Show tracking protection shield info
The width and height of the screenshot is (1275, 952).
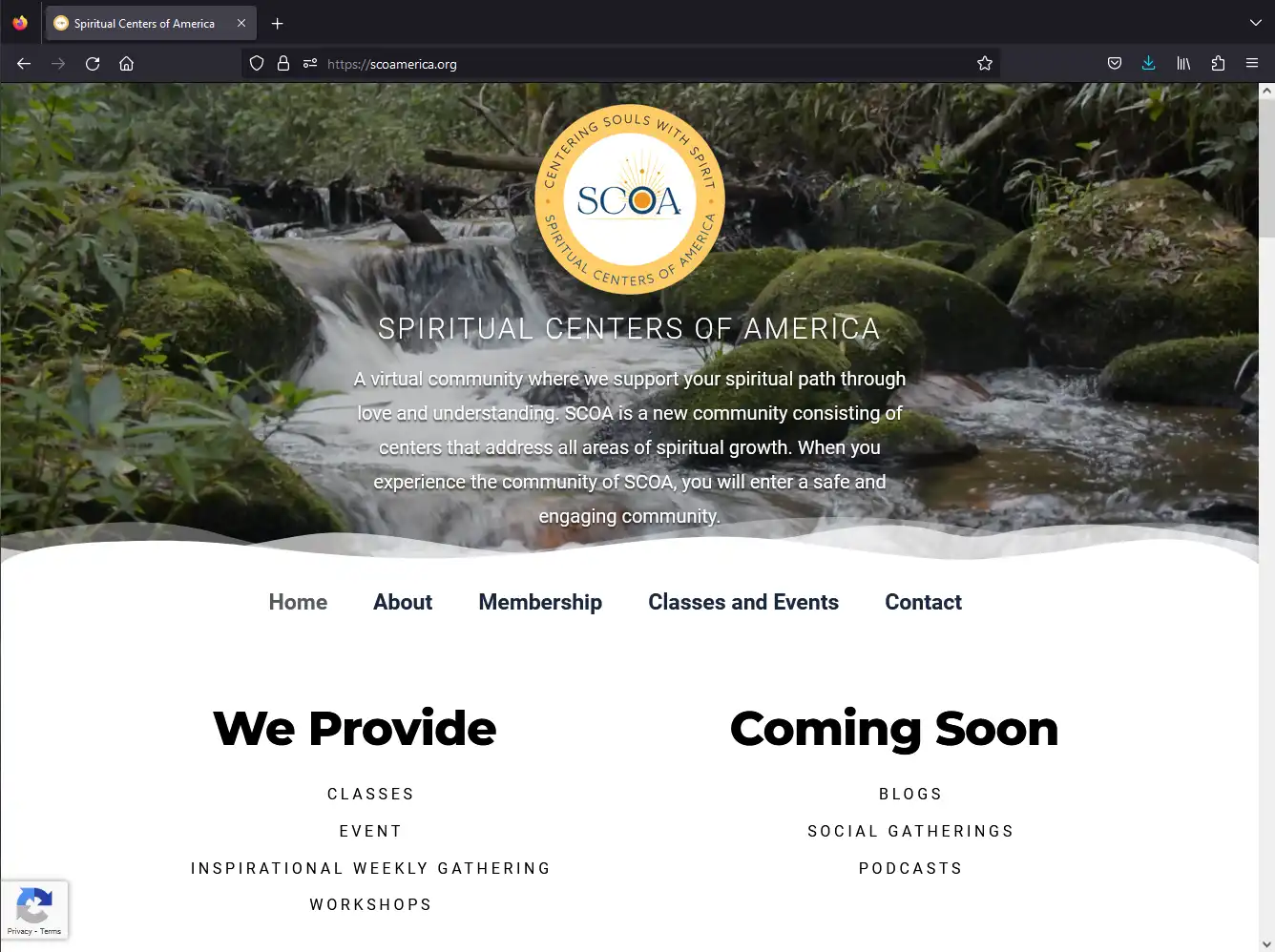tap(257, 64)
